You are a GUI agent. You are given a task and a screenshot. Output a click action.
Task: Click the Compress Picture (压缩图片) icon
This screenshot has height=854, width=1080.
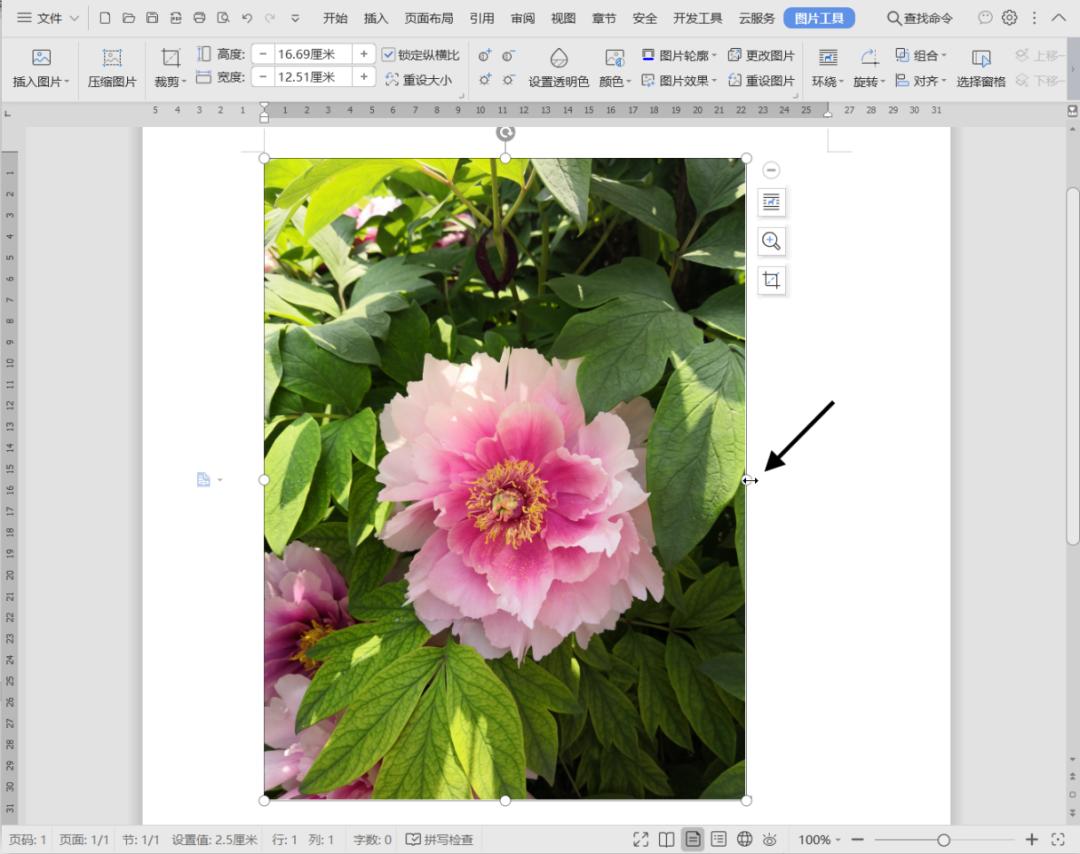click(x=112, y=58)
